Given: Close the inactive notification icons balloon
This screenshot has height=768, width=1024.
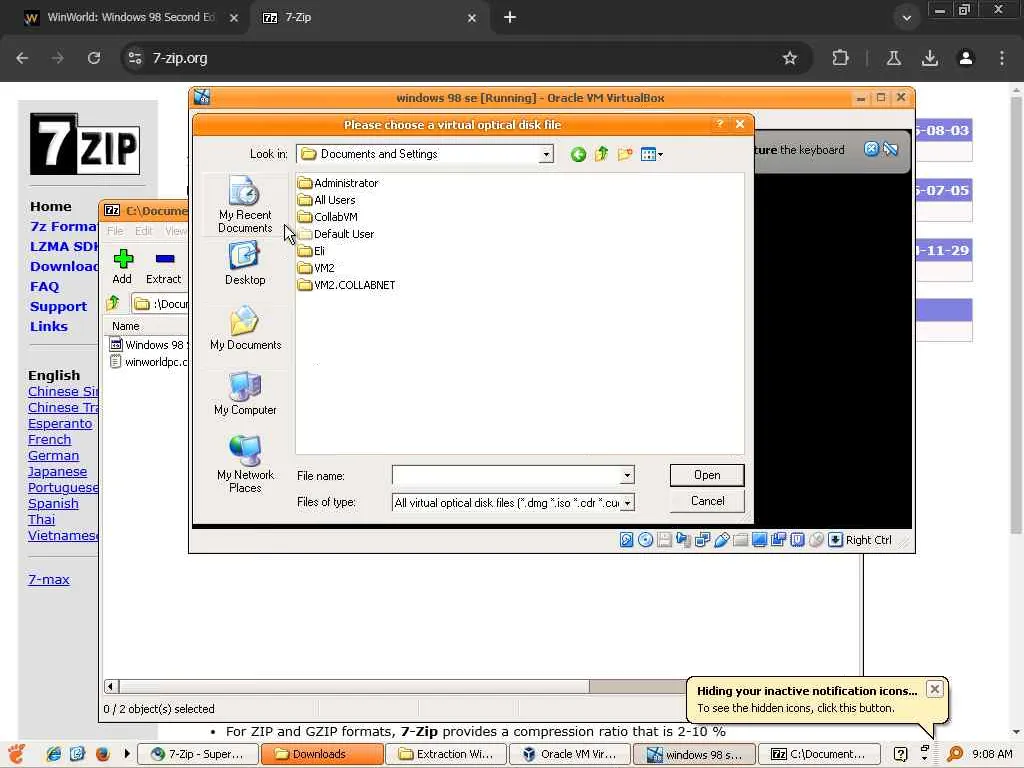Looking at the screenshot, I should (935, 689).
